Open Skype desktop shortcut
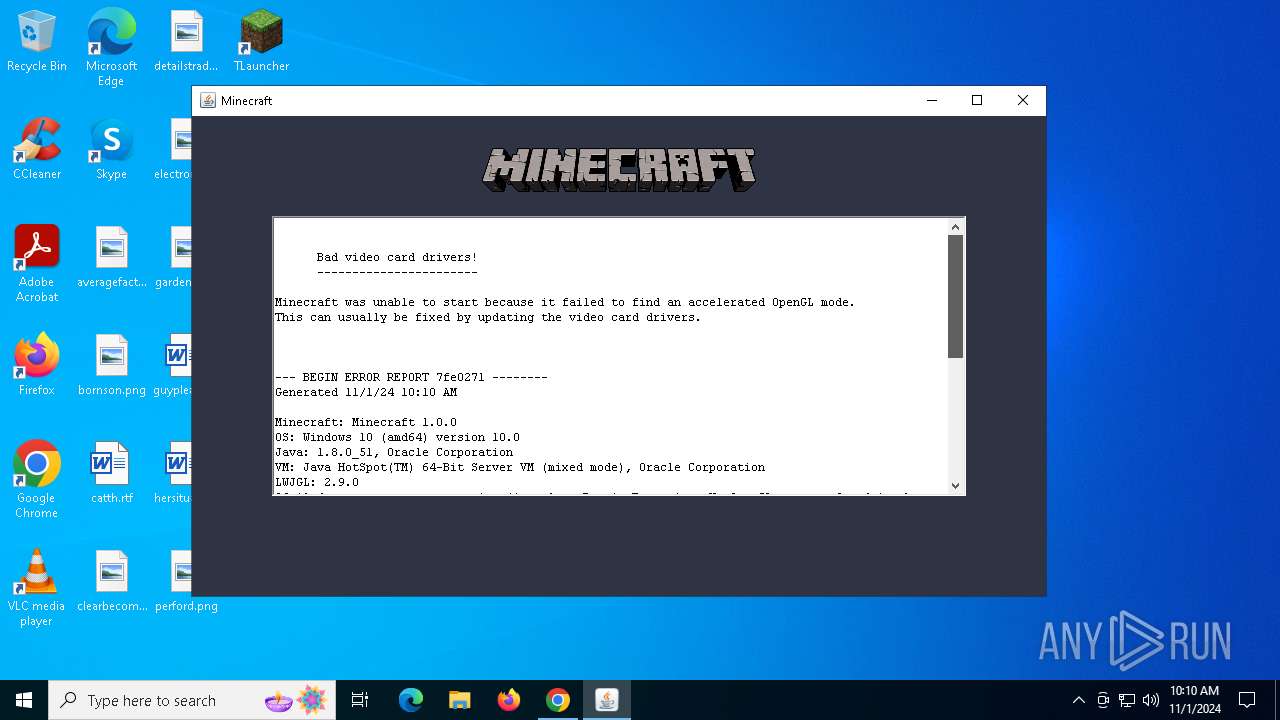Image resolution: width=1280 pixels, height=720 pixels. pyautogui.click(x=111, y=149)
